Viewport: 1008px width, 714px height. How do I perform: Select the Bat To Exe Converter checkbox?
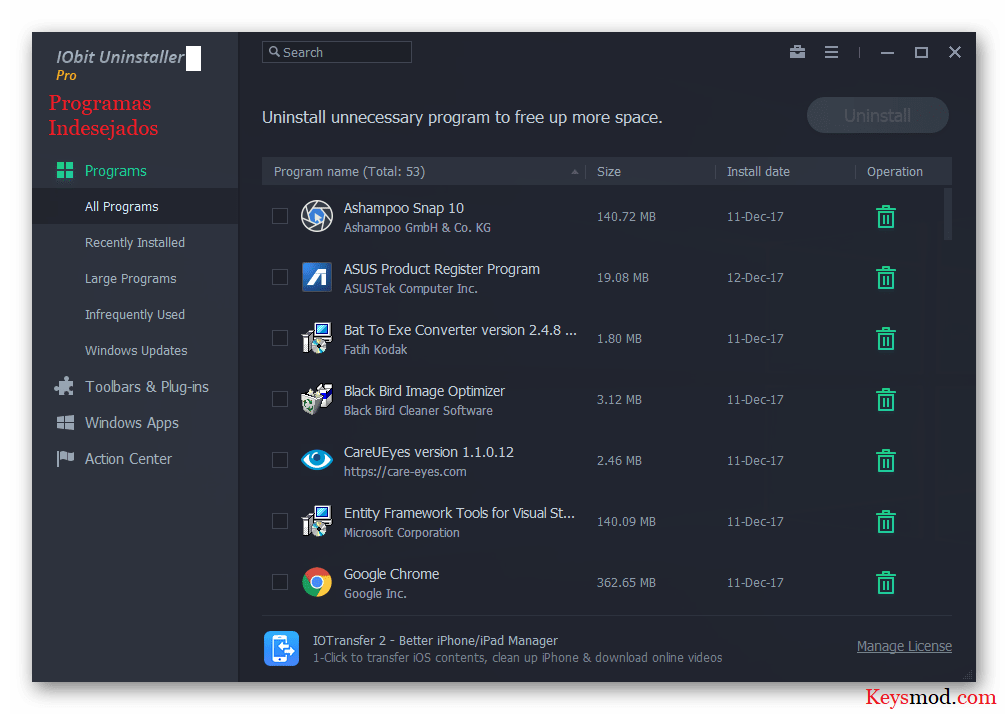tap(280, 338)
